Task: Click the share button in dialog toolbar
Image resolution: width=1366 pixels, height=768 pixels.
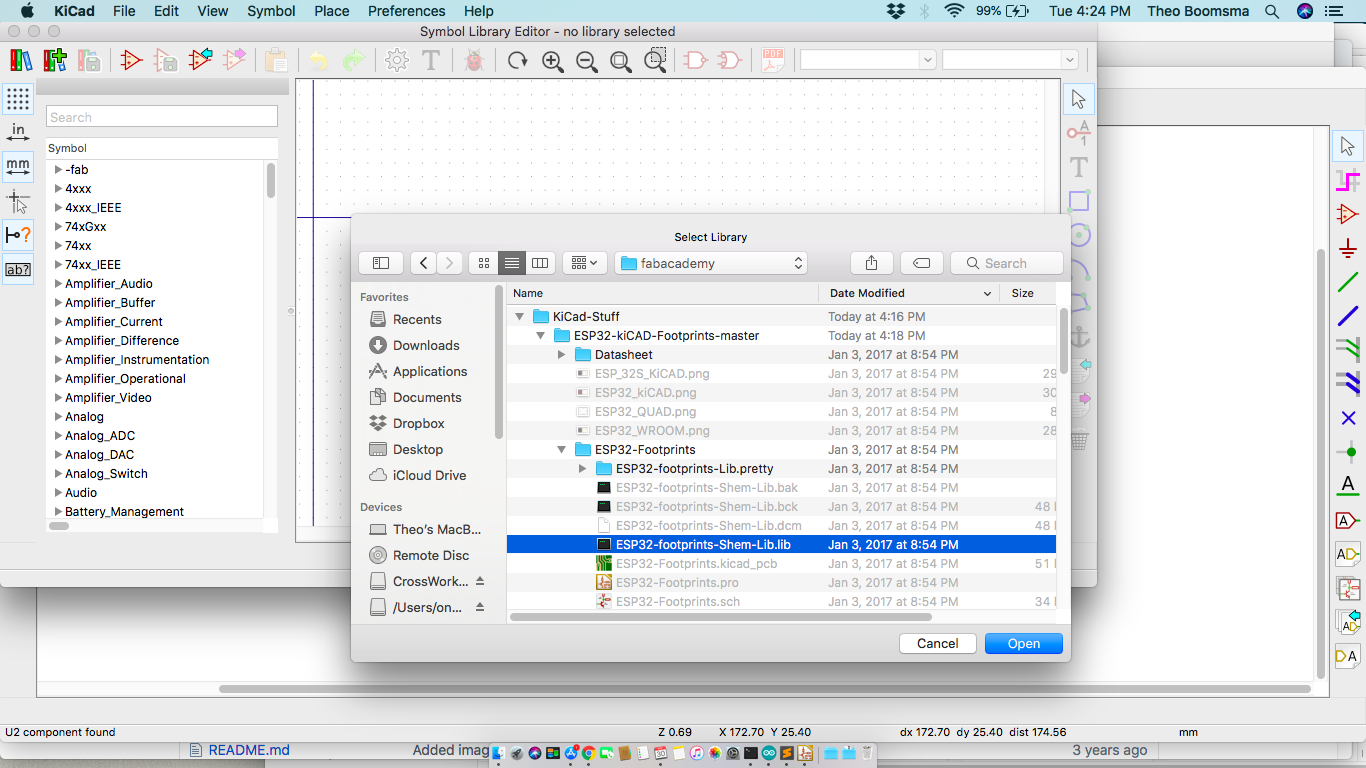Action: tap(871, 263)
